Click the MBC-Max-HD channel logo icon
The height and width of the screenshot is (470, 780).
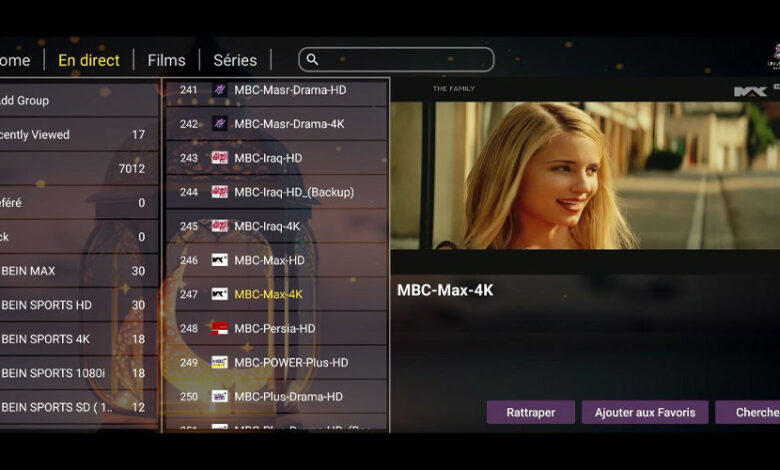point(219,260)
